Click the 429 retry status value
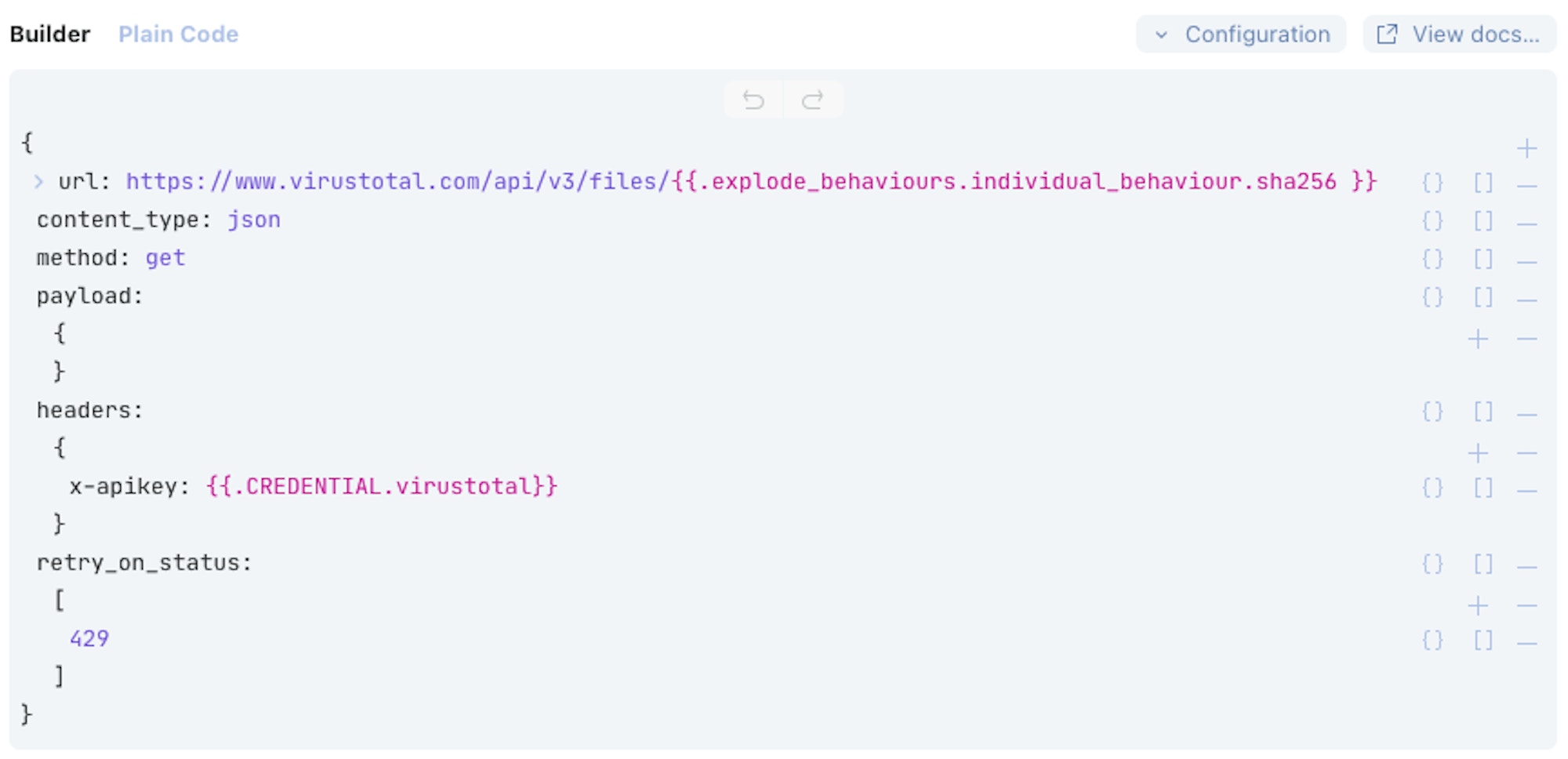Screen dimensions: 1568x759 point(89,638)
